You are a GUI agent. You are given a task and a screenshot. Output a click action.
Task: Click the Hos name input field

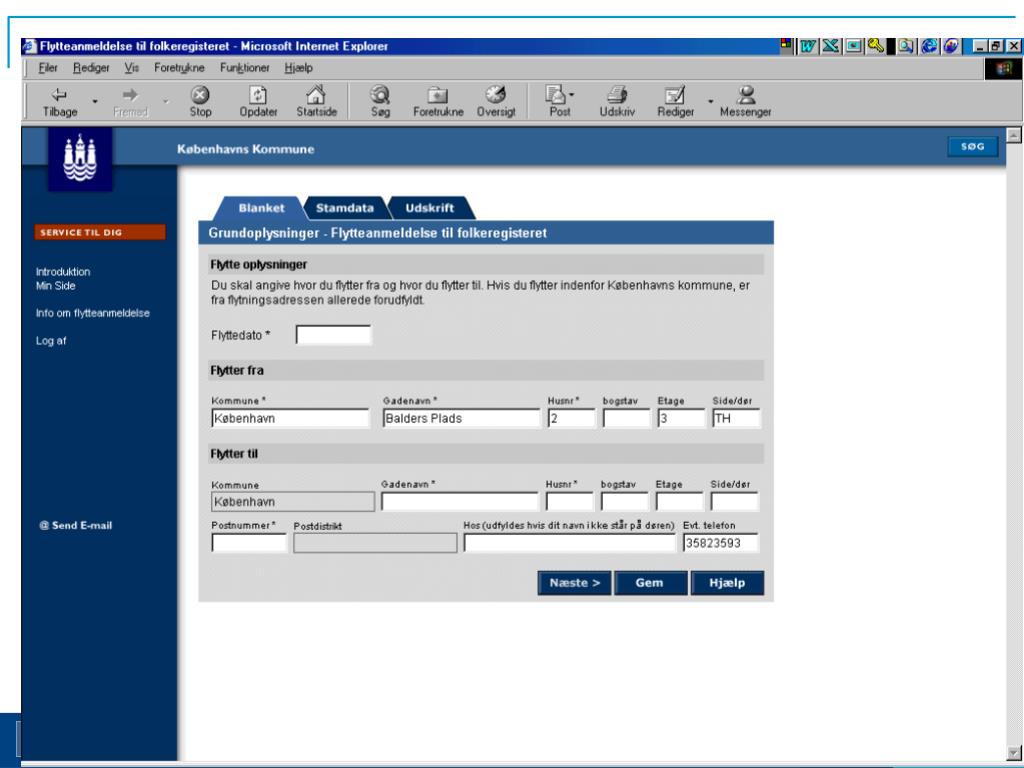(x=569, y=543)
